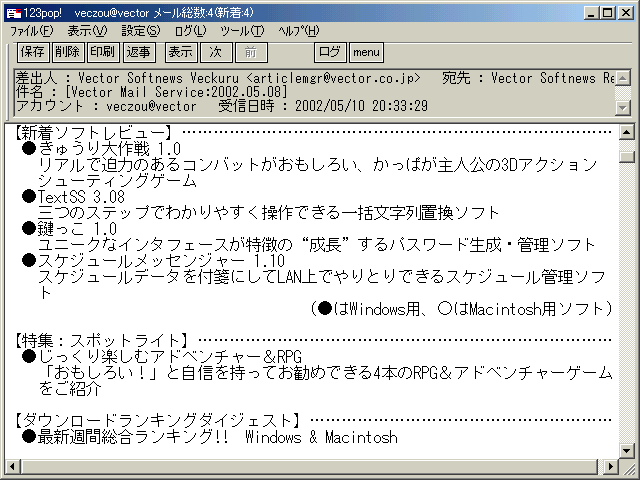Open the ログ(L) menu
640x480 pixels.
click(191, 31)
